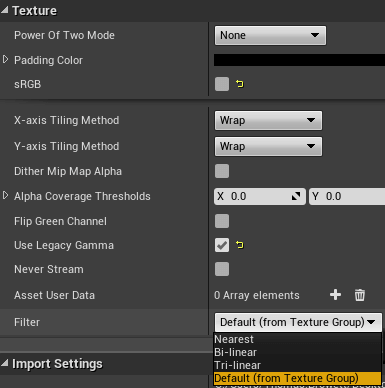Choose Nearest filter option
385x388 pixels.
click(297, 339)
